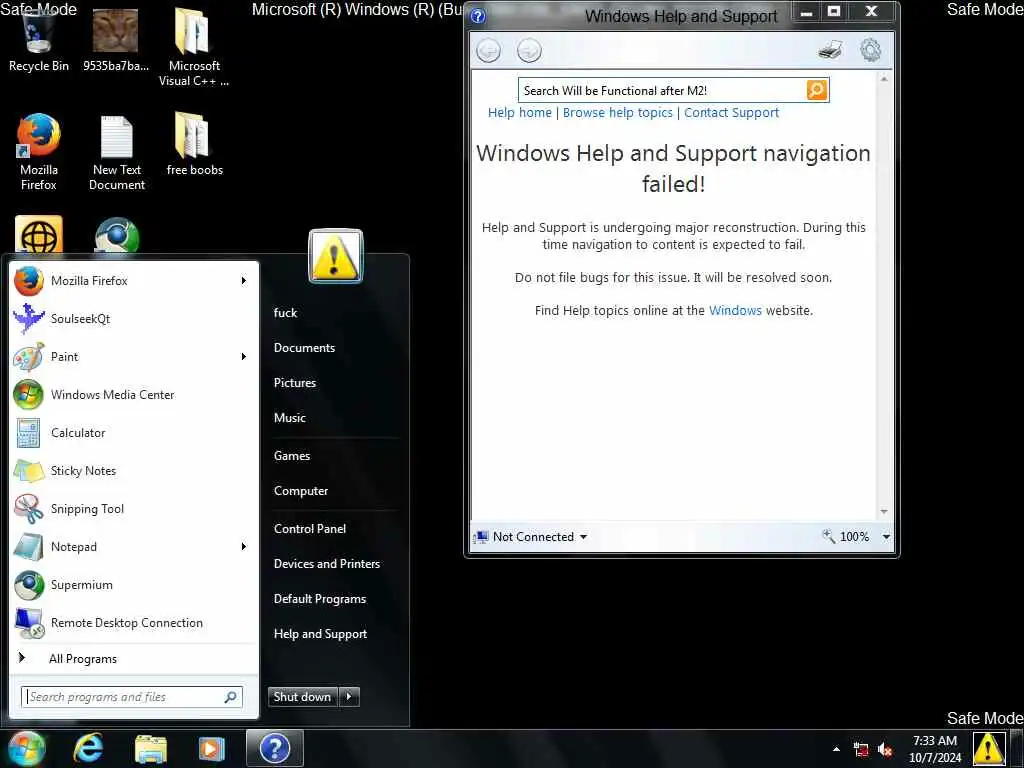Open shut down options arrow
Viewport: 1024px width, 768px height.
[x=349, y=697]
